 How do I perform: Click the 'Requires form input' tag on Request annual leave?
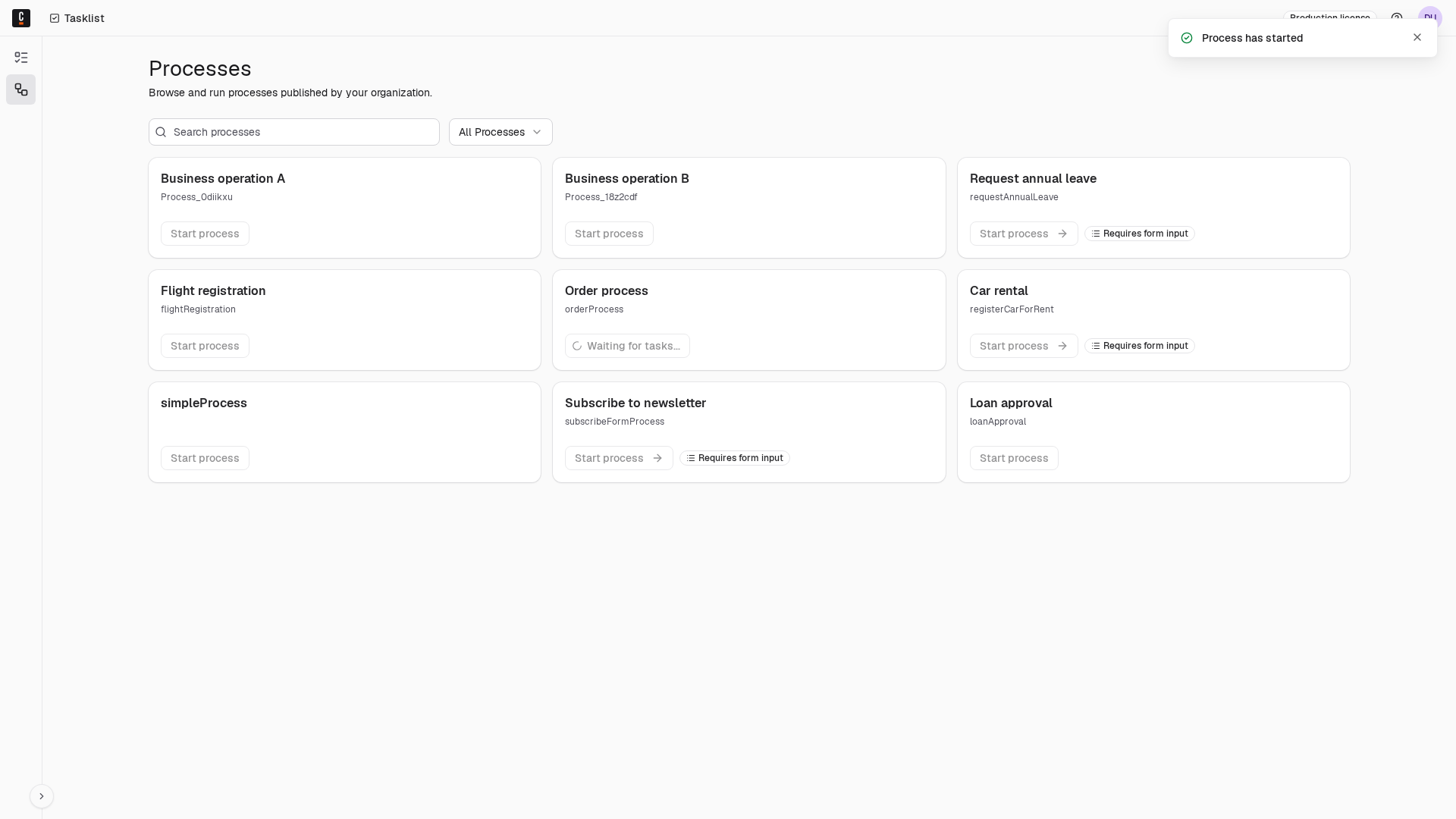pos(1140,234)
